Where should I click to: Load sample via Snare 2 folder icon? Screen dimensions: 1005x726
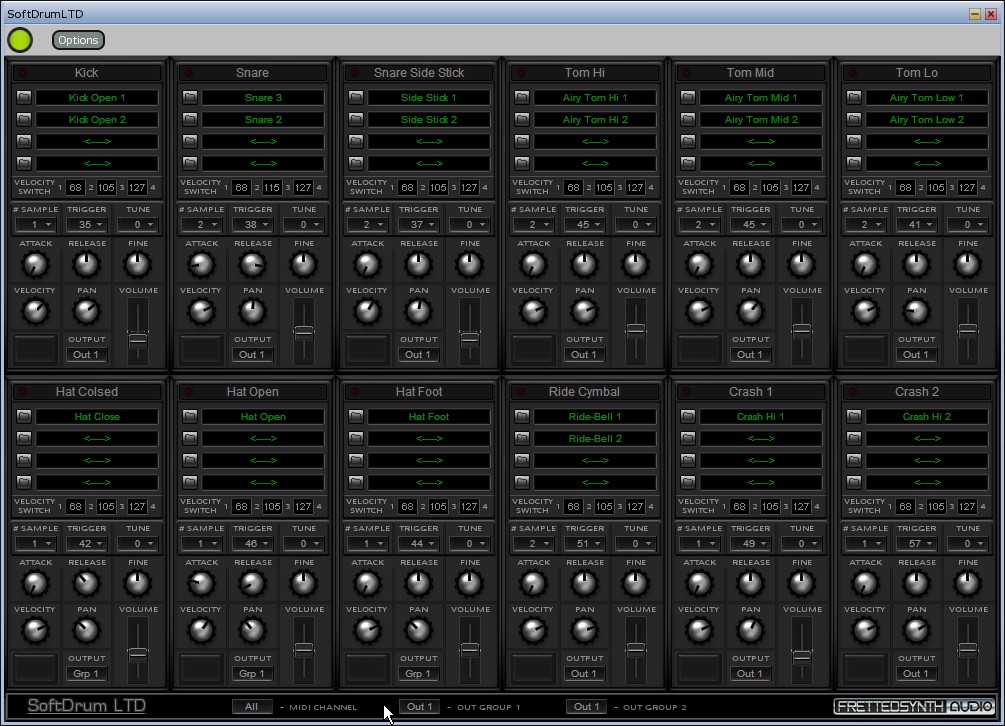pyautogui.click(x=190, y=119)
